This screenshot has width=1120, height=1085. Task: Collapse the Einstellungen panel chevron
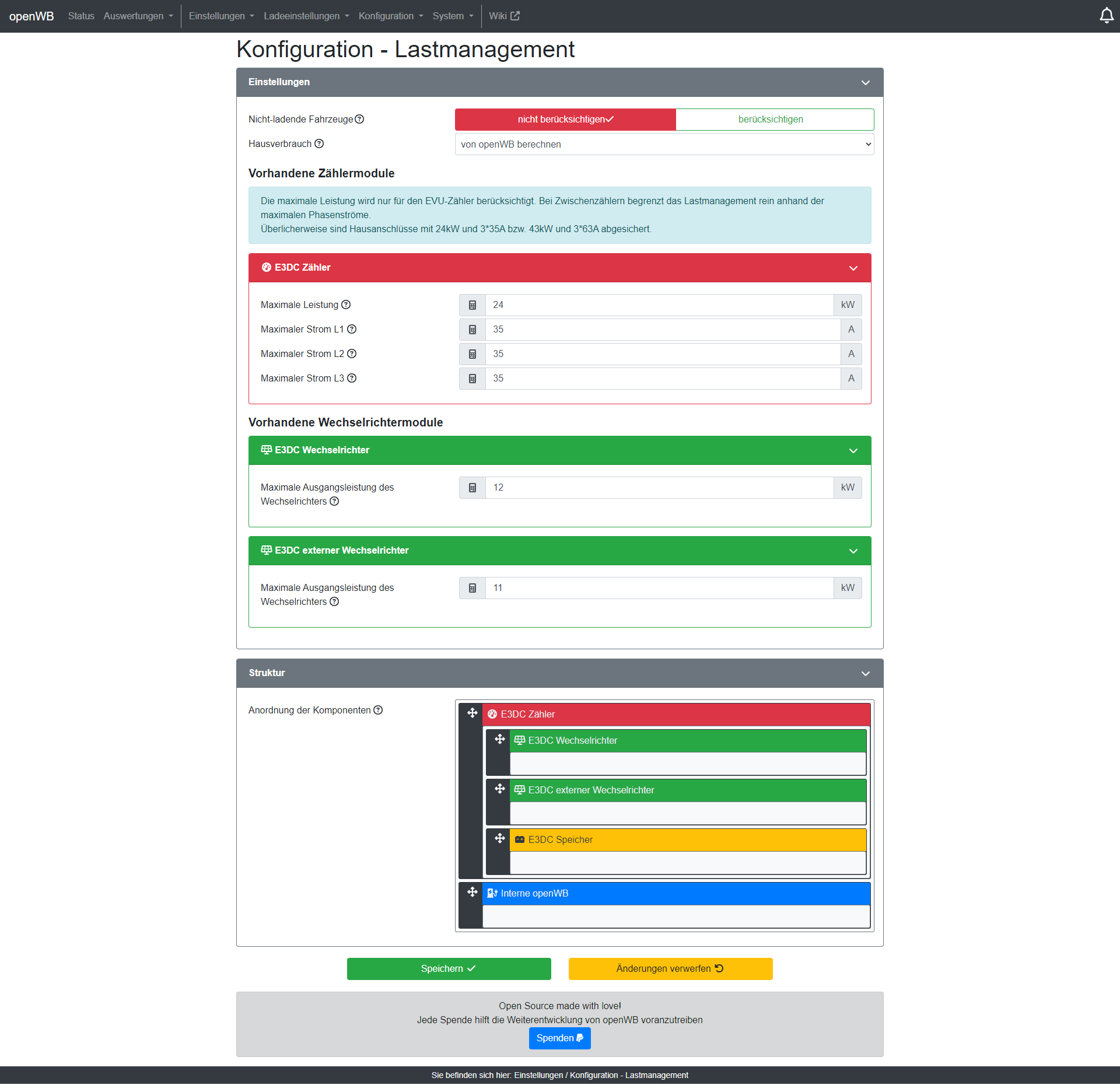pyautogui.click(x=866, y=83)
